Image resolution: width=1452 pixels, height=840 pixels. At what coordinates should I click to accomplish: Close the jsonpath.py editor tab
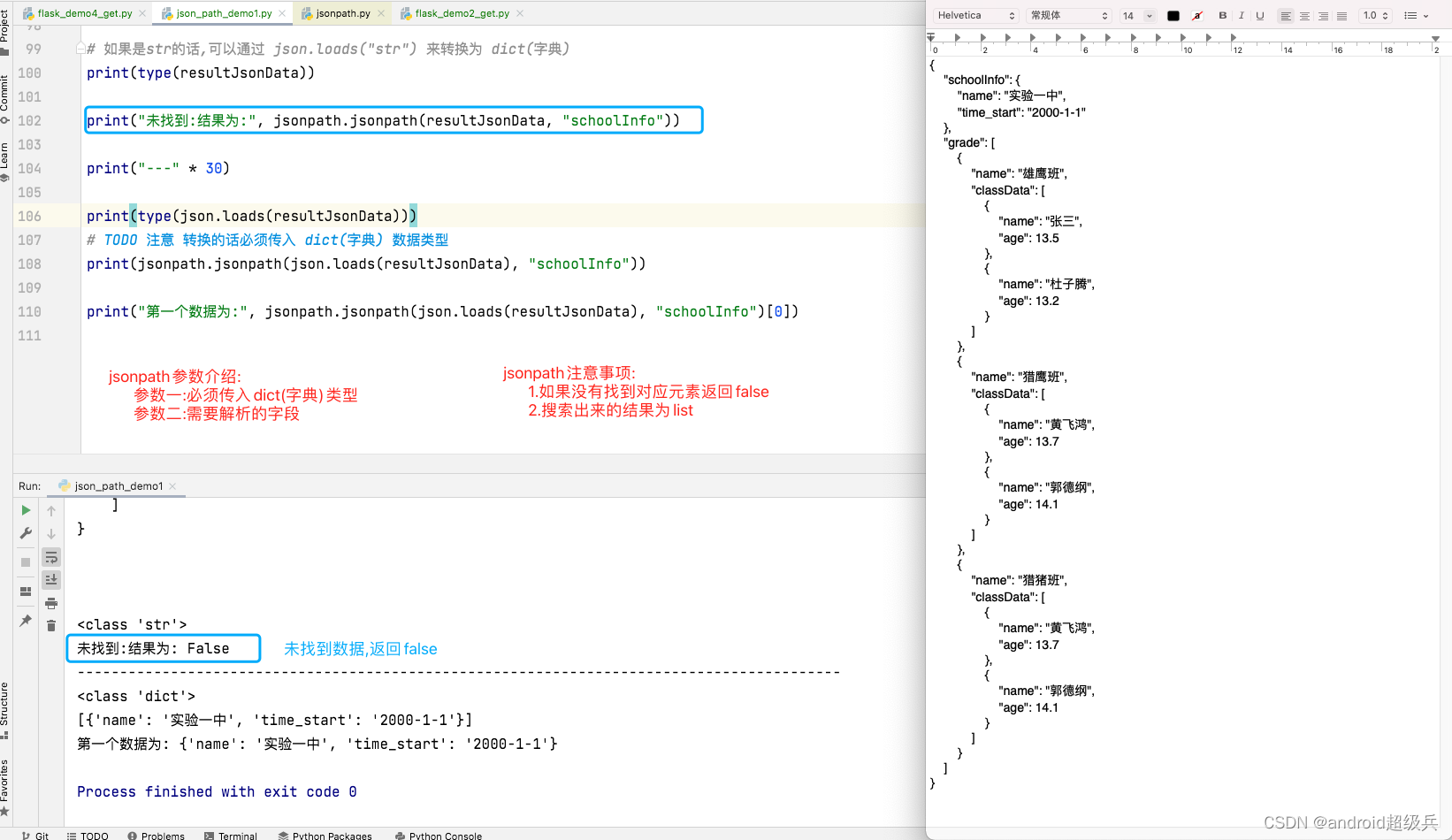(381, 13)
